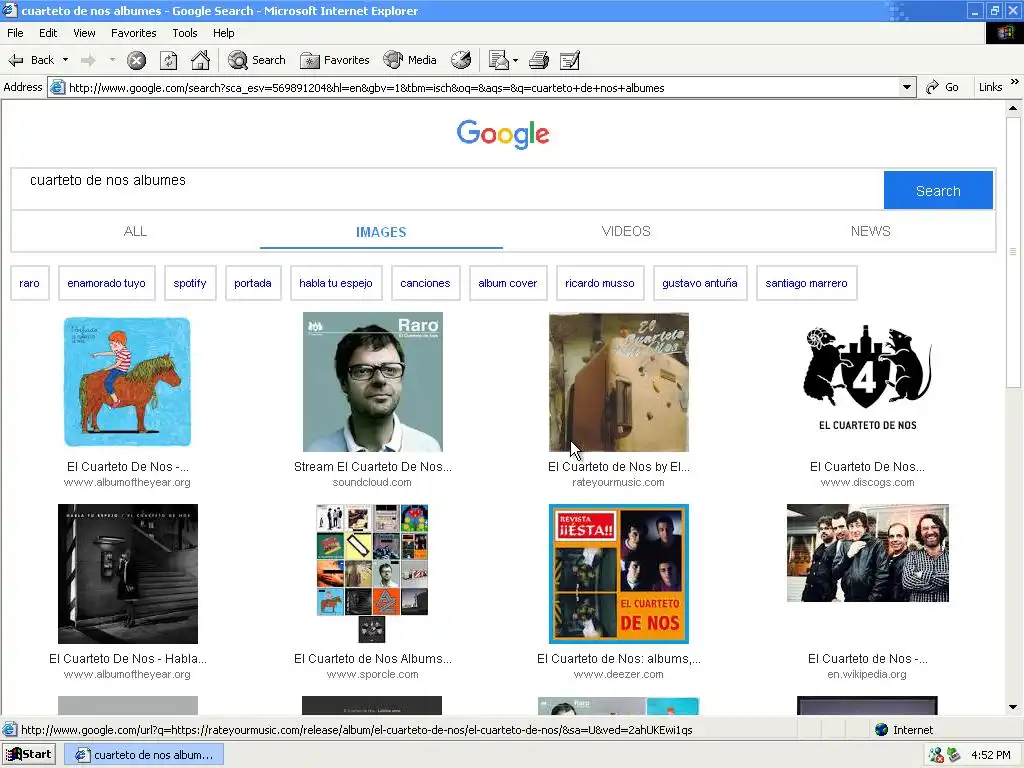Open the Favorites menu
Image resolution: width=1024 pixels, height=768 pixels.
[133, 33]
